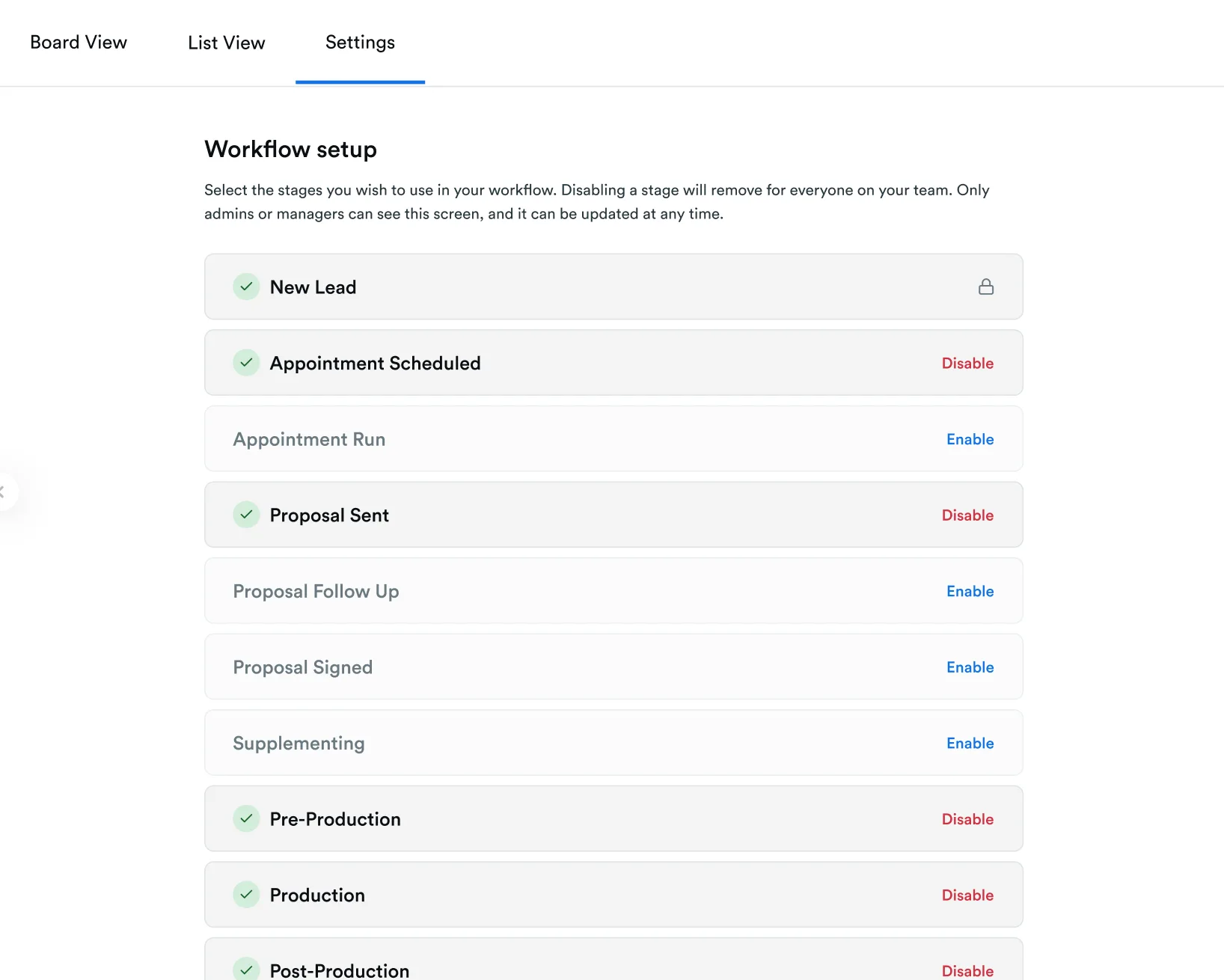The width and height of the screenshot is (1224, 980).
Task: Disable the Production stage
Action: (967, 895)
